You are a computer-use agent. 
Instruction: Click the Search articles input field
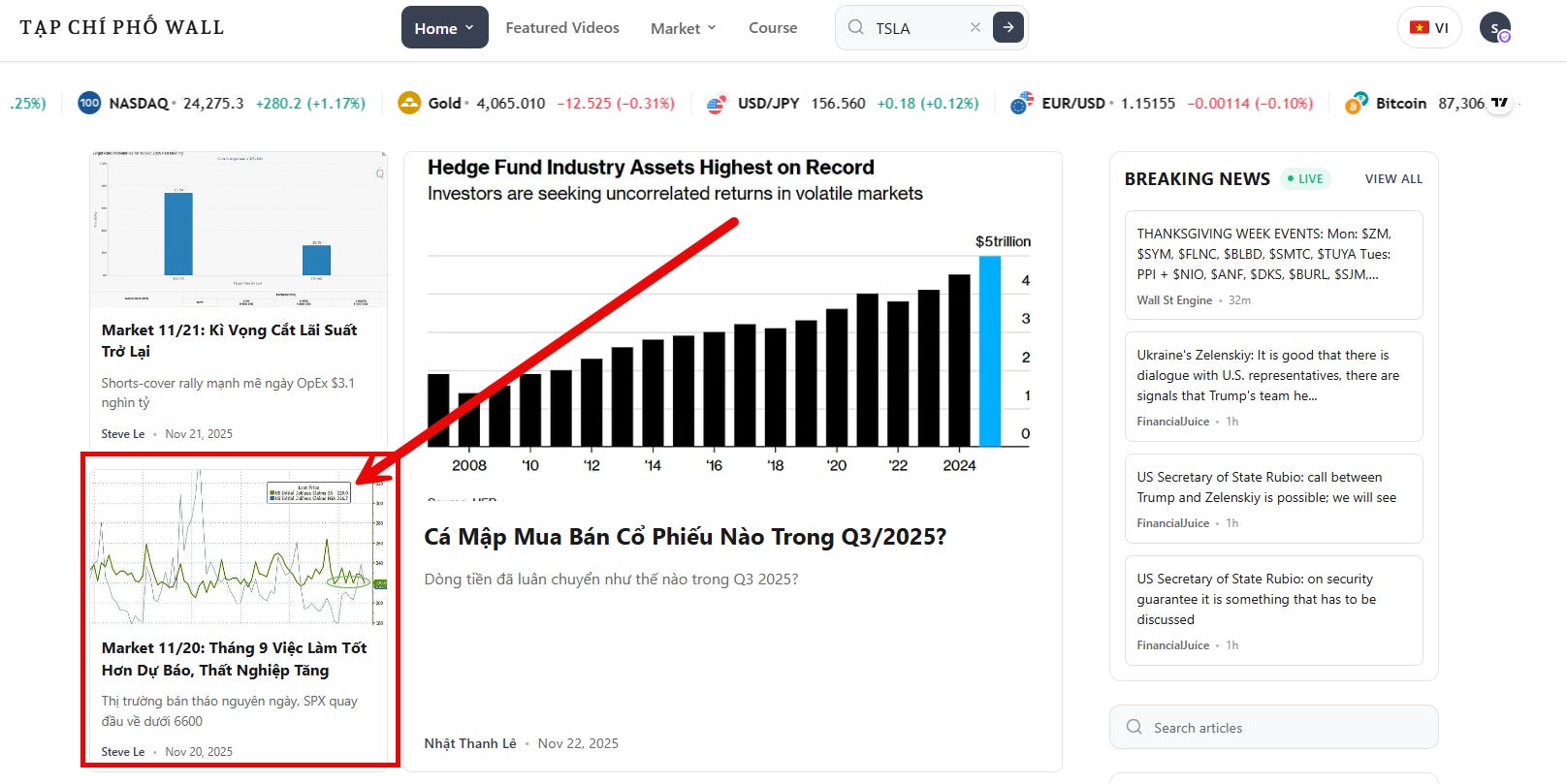[x=1273, y=728]
